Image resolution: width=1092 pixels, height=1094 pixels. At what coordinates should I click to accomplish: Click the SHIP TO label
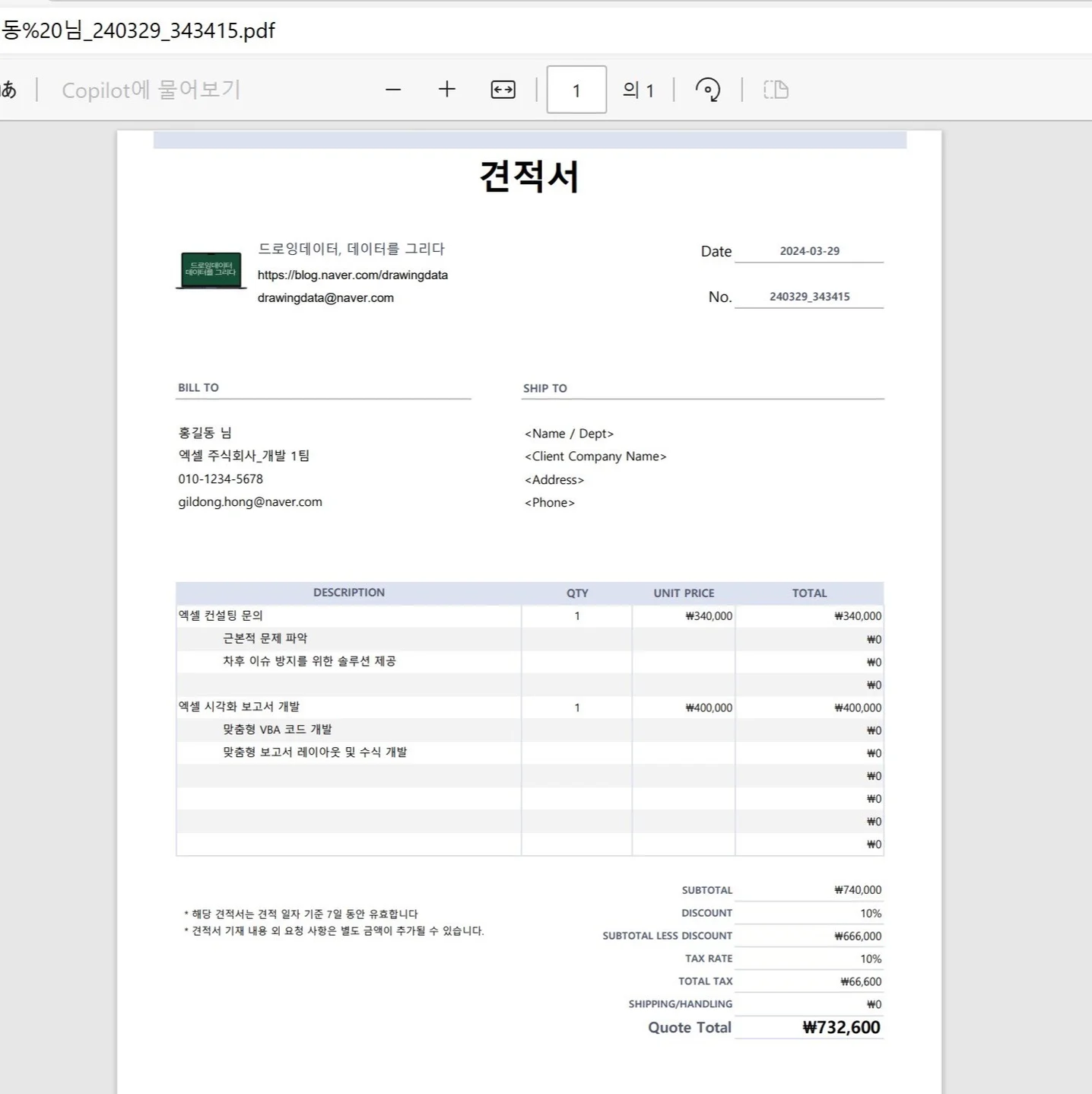[x=544, y=388]
